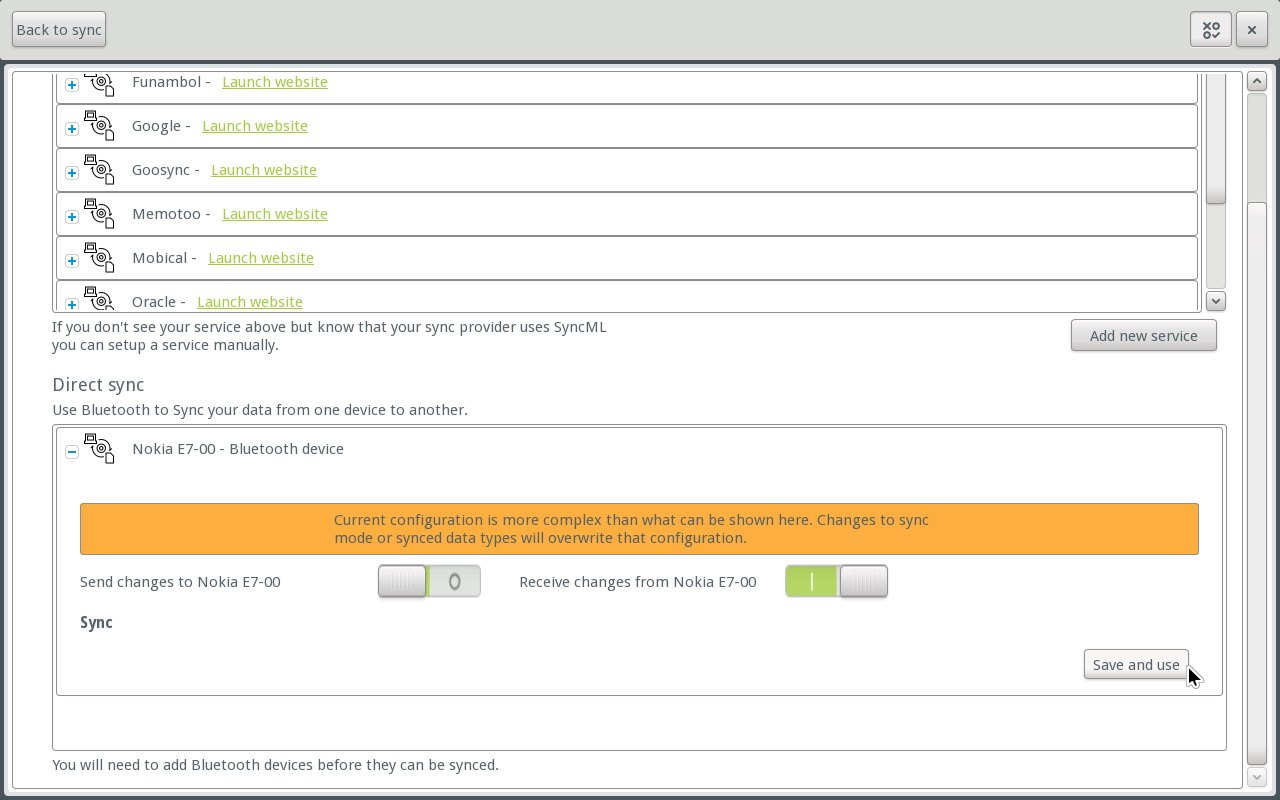The height and width of the screenshot is (800, 1280).
Task: Click the Memotoo service name
Action: click(166, 214)
